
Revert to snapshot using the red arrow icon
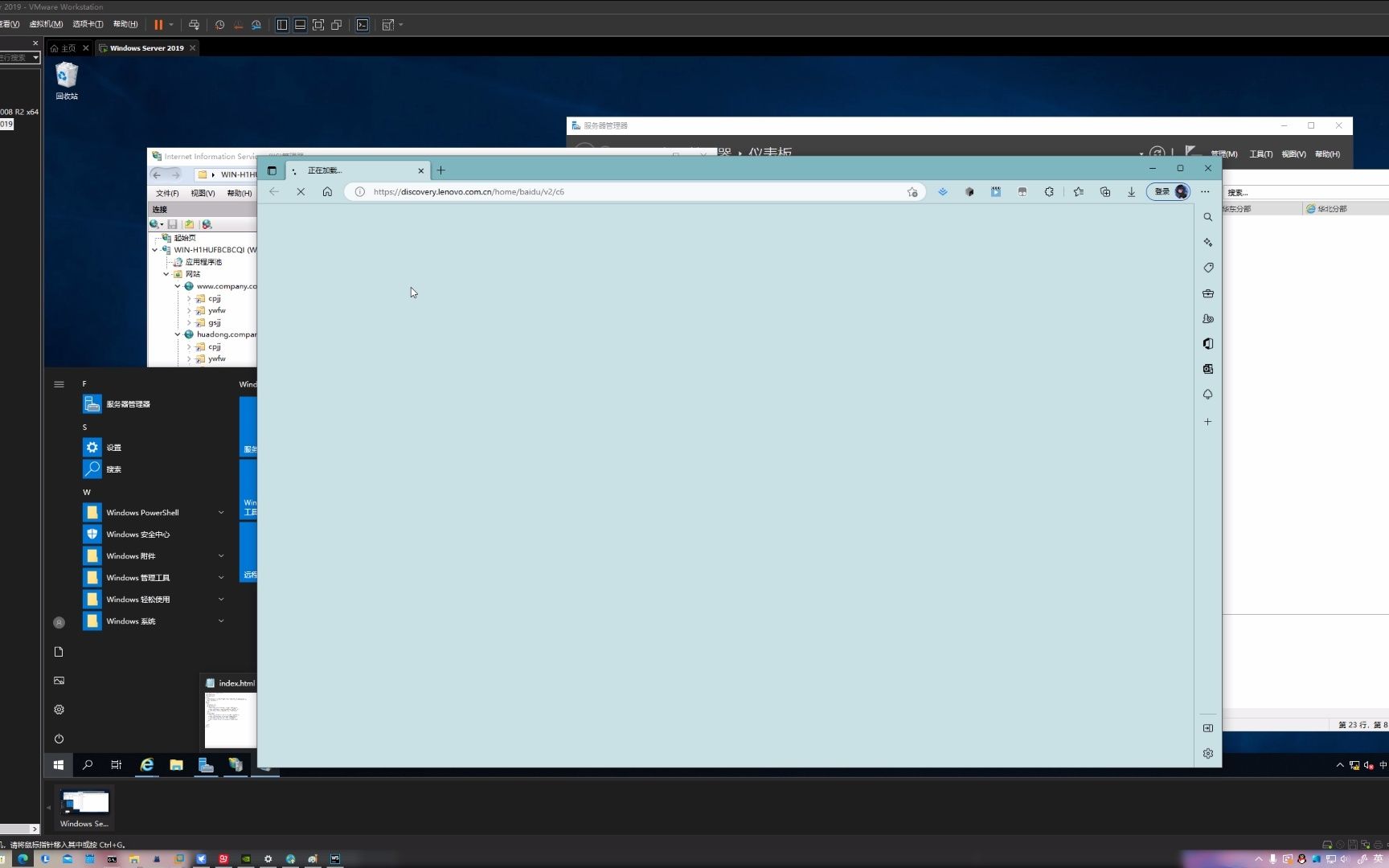[x=238, y=25]
